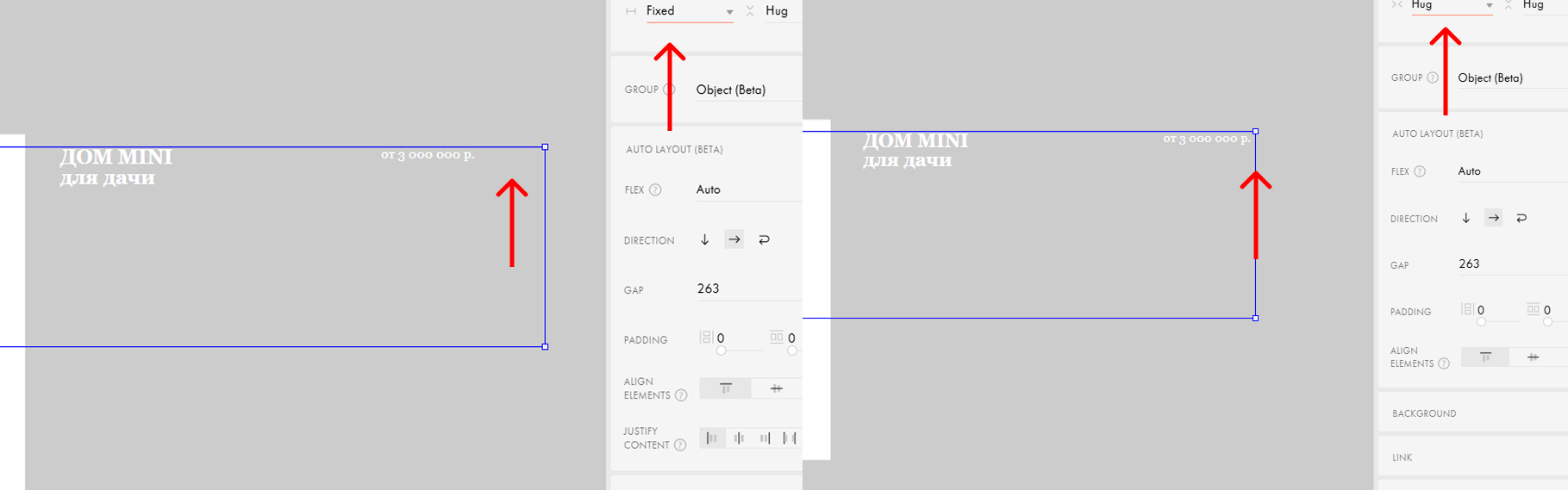Screen dimensions: 1568x490
Task: Select ДОМ MINI heading on left canvas
Action: pyautogui.click(x=116, y=157)
